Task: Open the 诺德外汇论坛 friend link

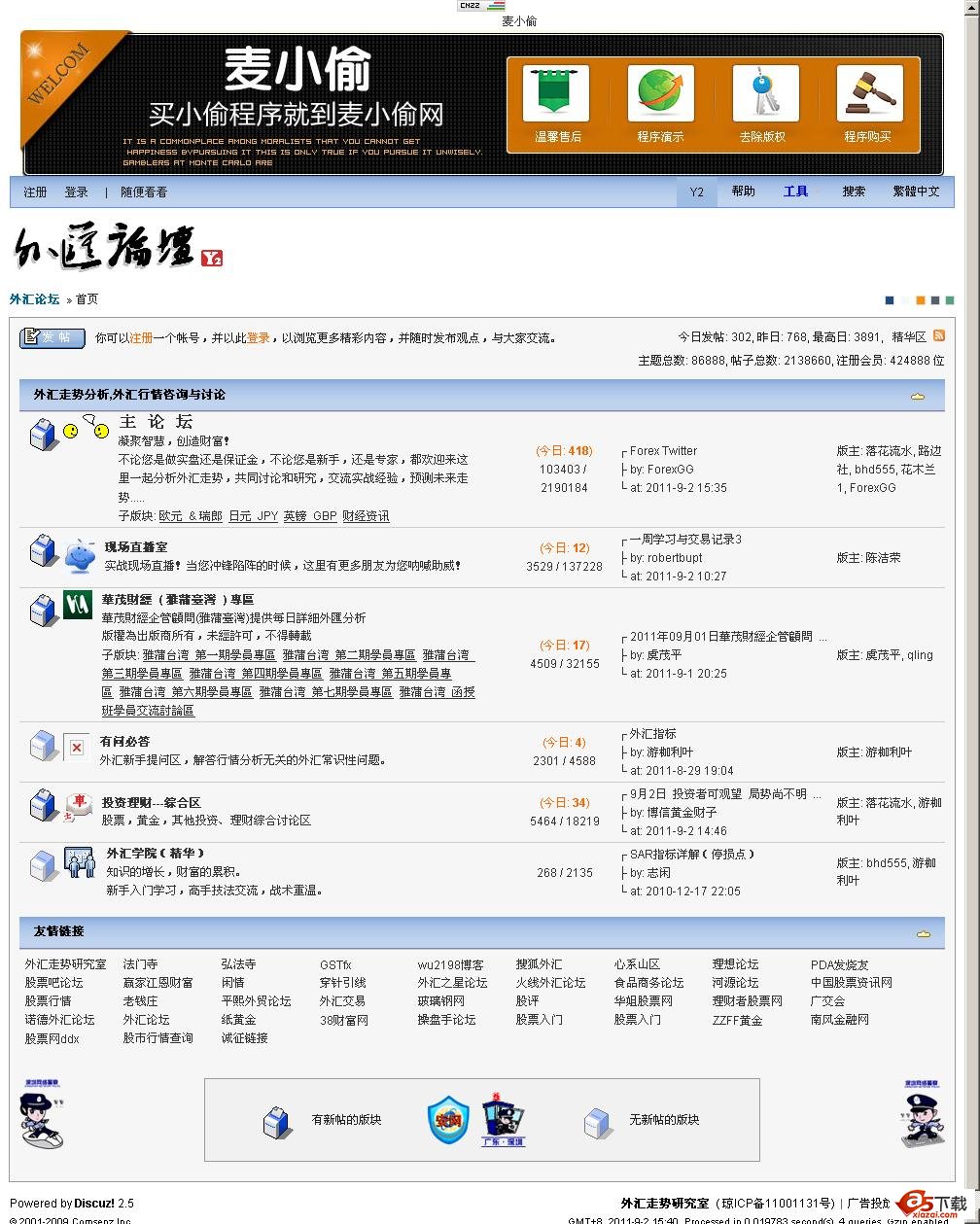Action: point(59,1020)
